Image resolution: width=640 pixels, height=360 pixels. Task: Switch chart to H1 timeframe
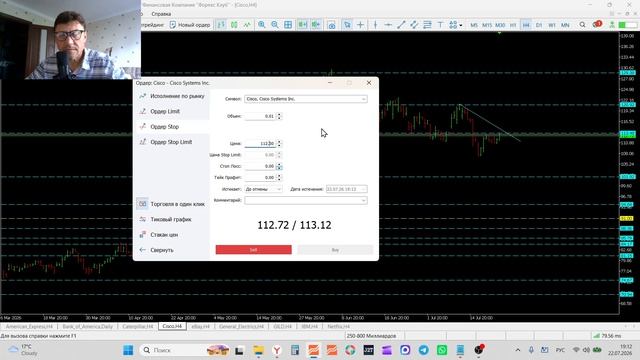coord(513,25)
